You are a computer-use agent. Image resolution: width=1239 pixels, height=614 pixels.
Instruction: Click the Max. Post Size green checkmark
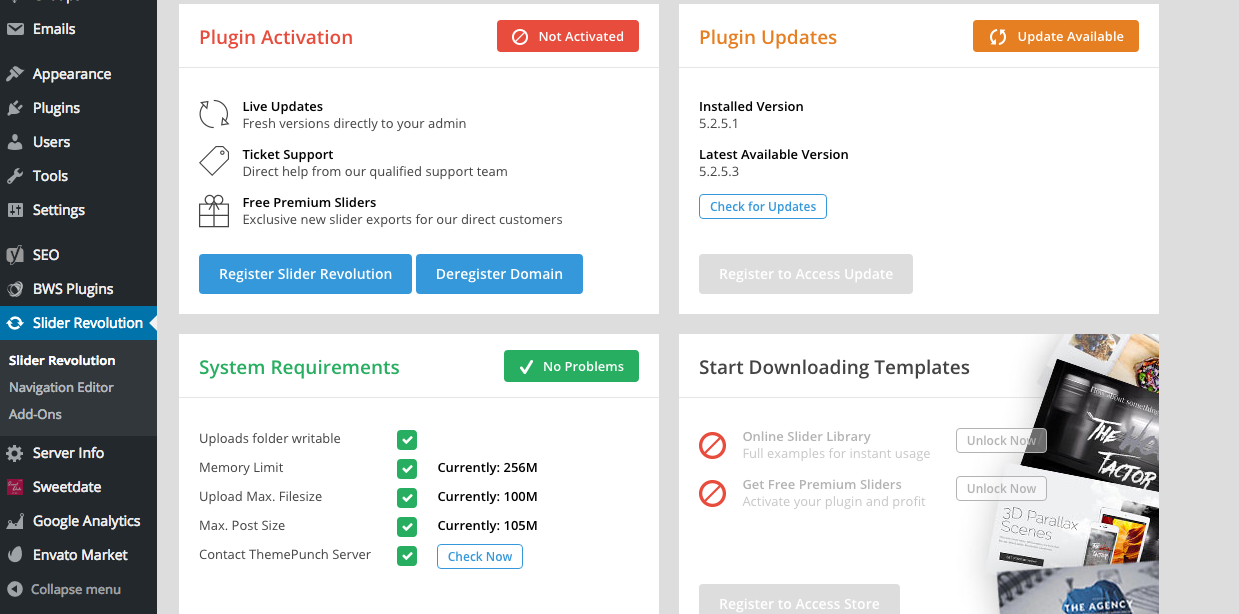(407, 527)
